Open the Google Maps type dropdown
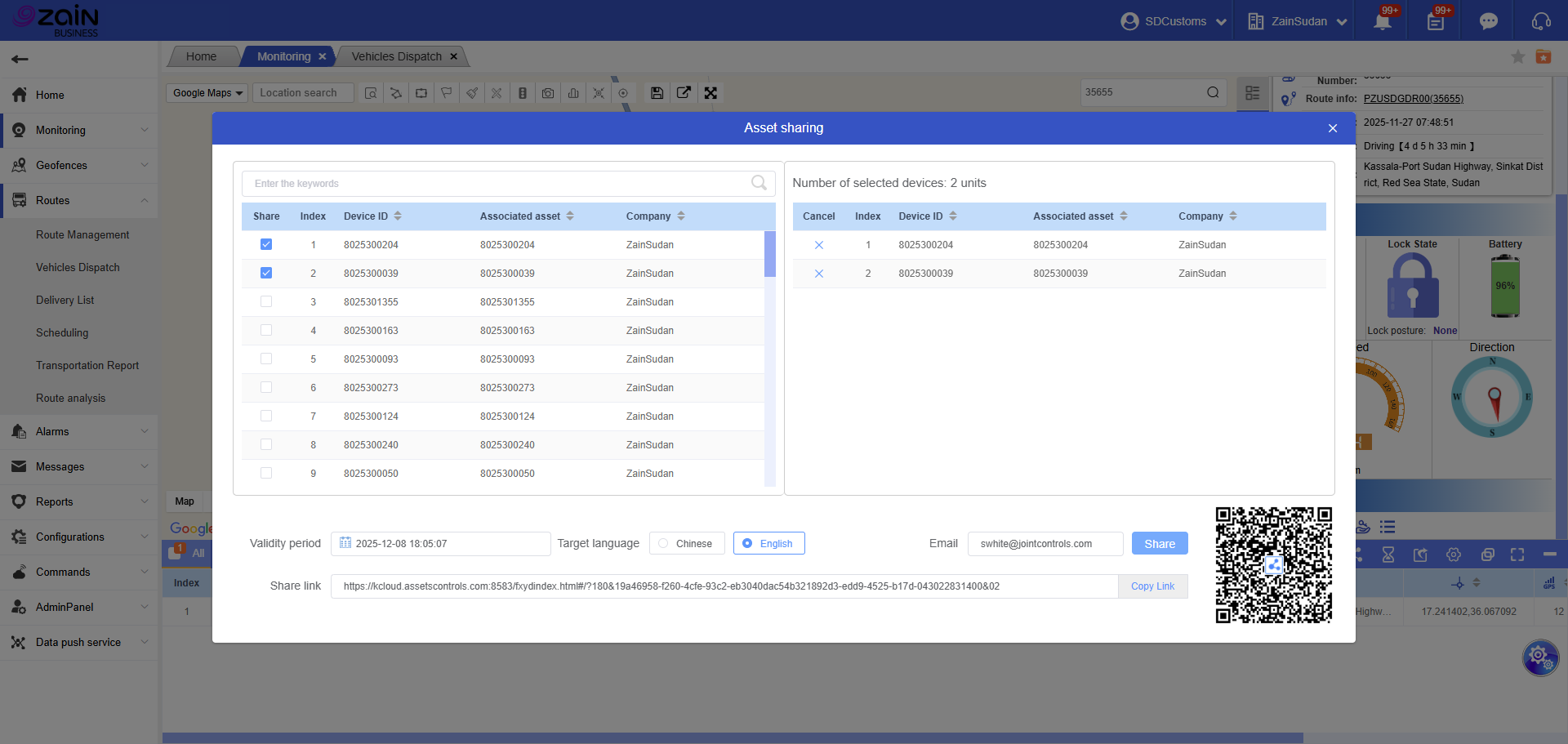Image resolution: width=1568 pixels, height=744 pixels. (x=207, y=93)
